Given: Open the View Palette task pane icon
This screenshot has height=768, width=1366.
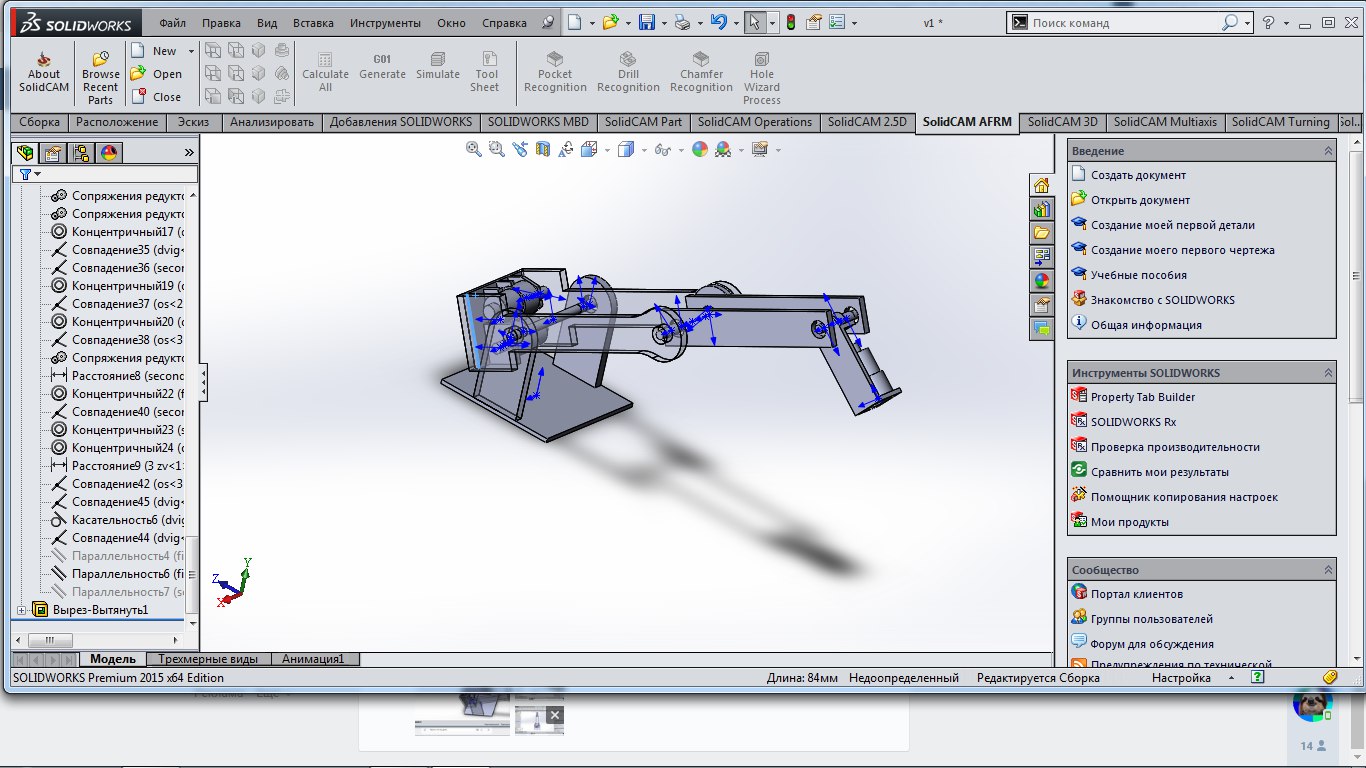Looking at the screenshot, I should (1041, 257).
